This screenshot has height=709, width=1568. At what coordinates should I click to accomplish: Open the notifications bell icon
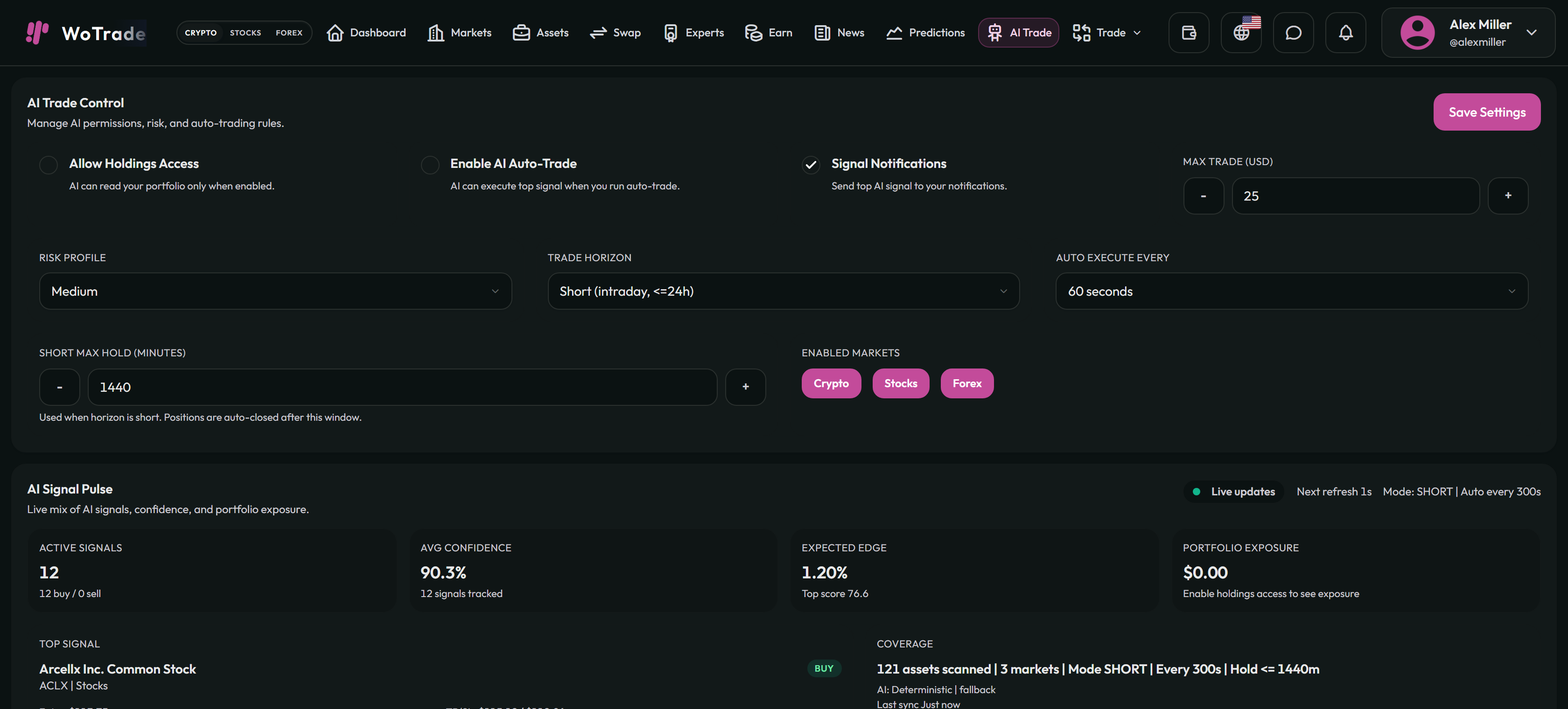tap(1346, 33)
